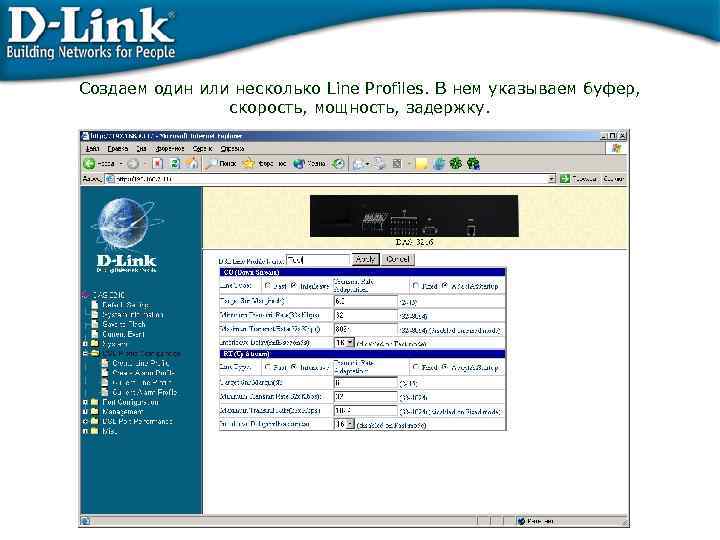Screen dimensions: 720x540
Task: Click the page icon beside Default Settings
Action: pos(95,305)
